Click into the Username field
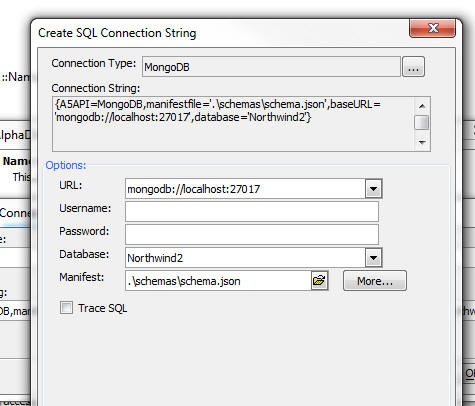This screenshot has height=406, width=475. point(252,211)
